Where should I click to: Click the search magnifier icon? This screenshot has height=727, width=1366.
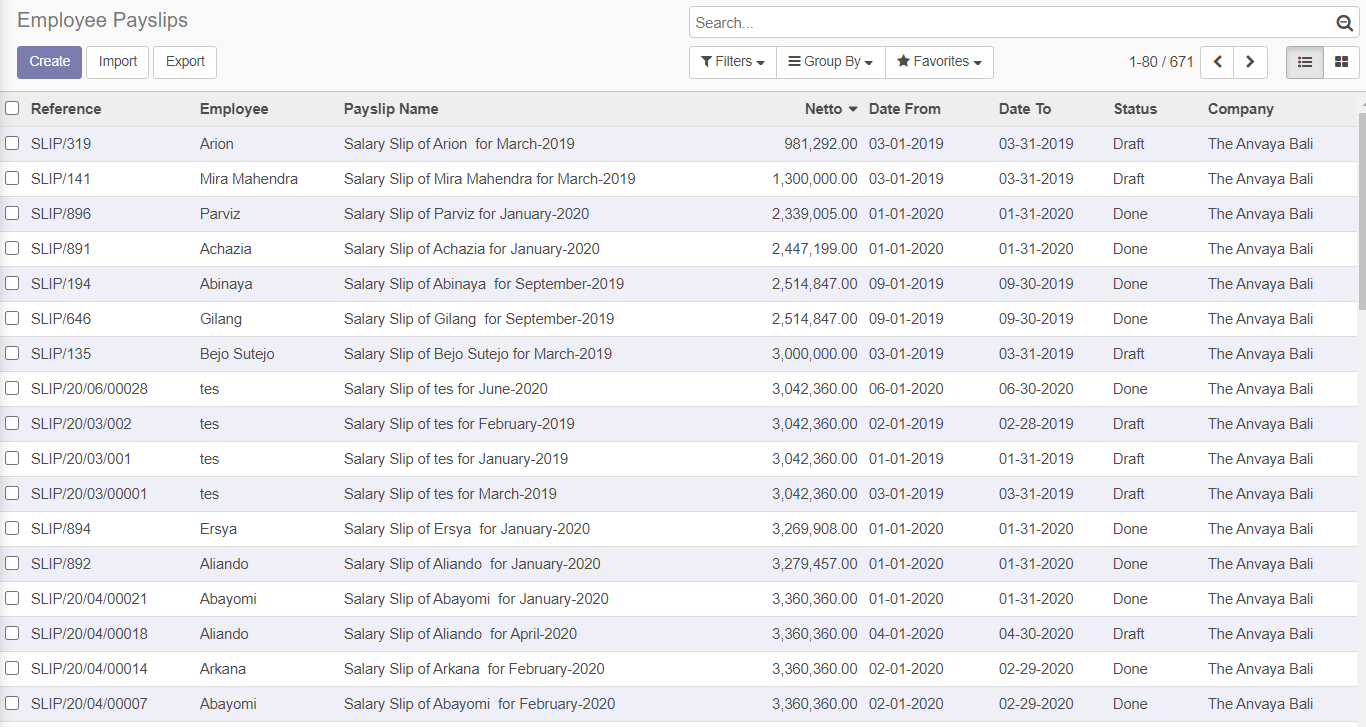pyautogui.click(x=1345, y=23)
